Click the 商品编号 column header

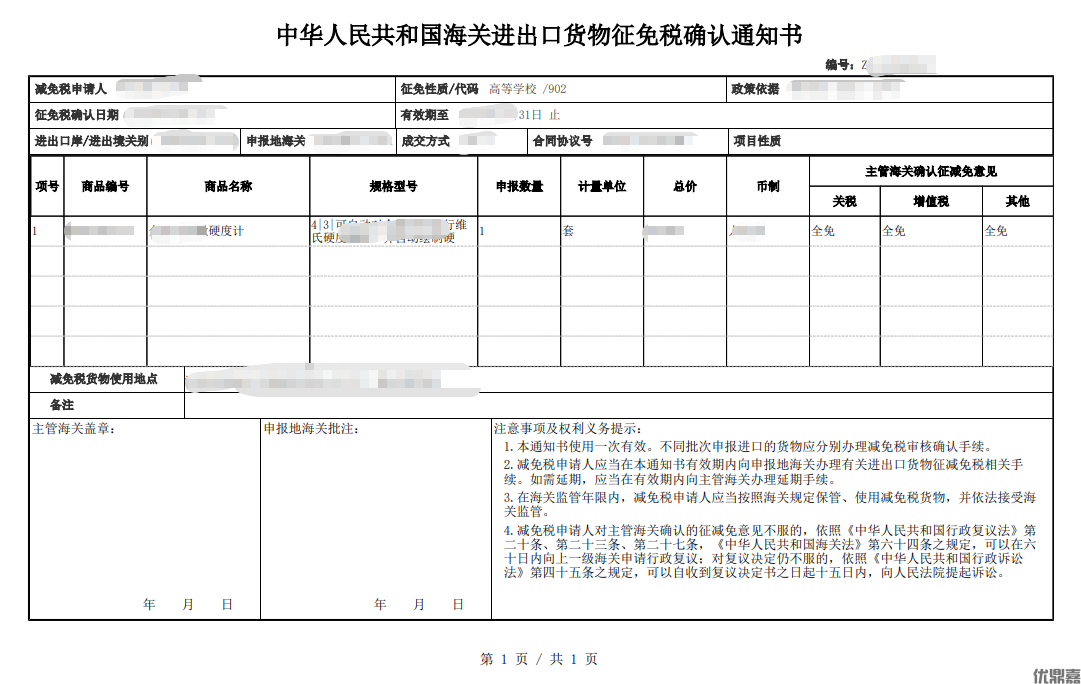(105, 186)
